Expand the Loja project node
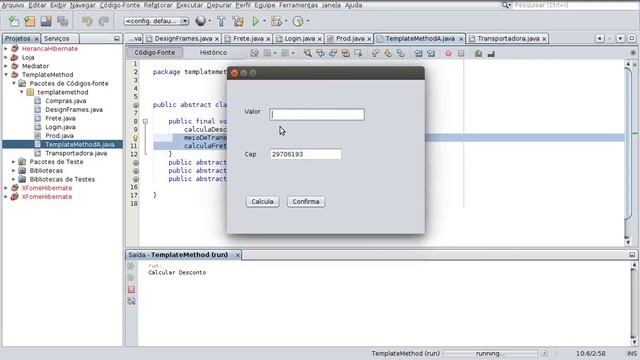The height and width of the screenshot is (360, 640). tap(6, 58)
